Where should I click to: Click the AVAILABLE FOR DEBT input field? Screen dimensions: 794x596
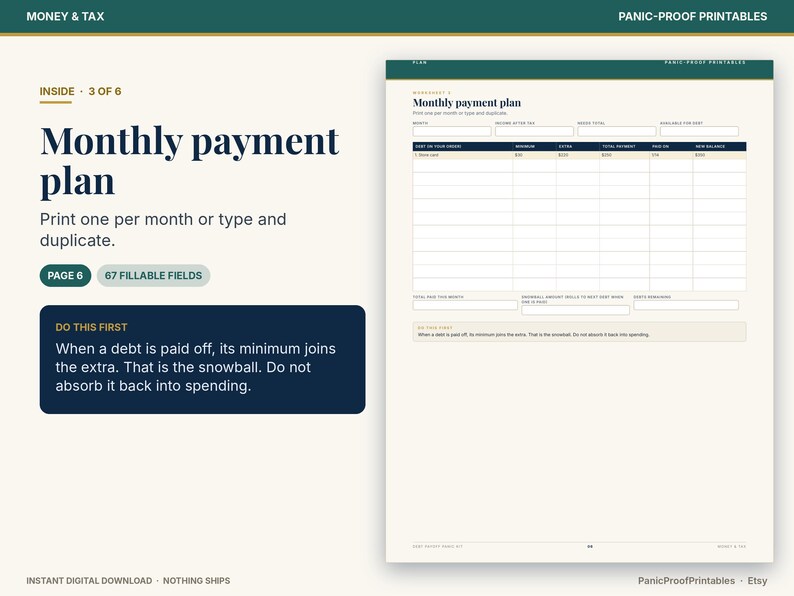tap(699, 132)
